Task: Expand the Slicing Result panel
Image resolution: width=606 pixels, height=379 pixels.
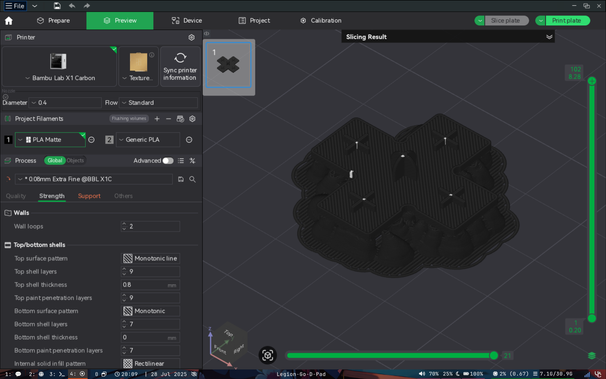Action: tap(549, 37)
